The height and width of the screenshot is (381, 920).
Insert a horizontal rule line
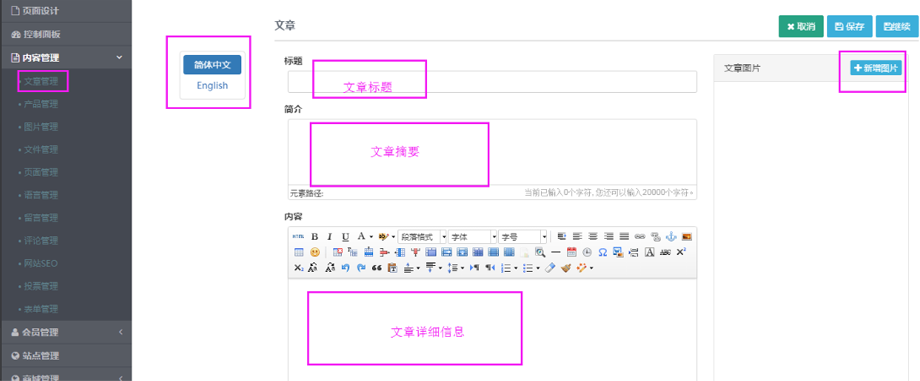pos(556,252)
